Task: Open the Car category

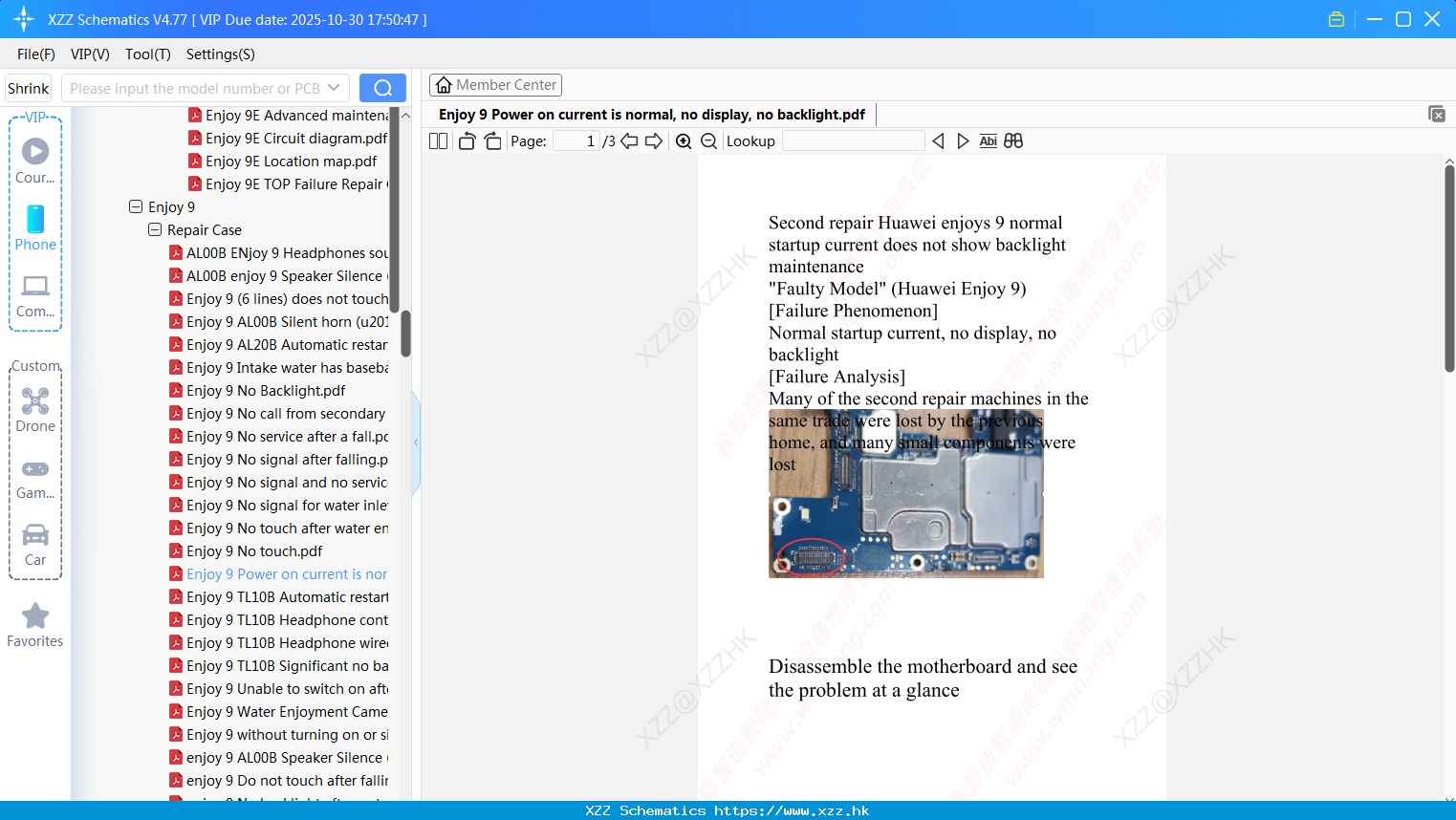Action: [35, 545]
